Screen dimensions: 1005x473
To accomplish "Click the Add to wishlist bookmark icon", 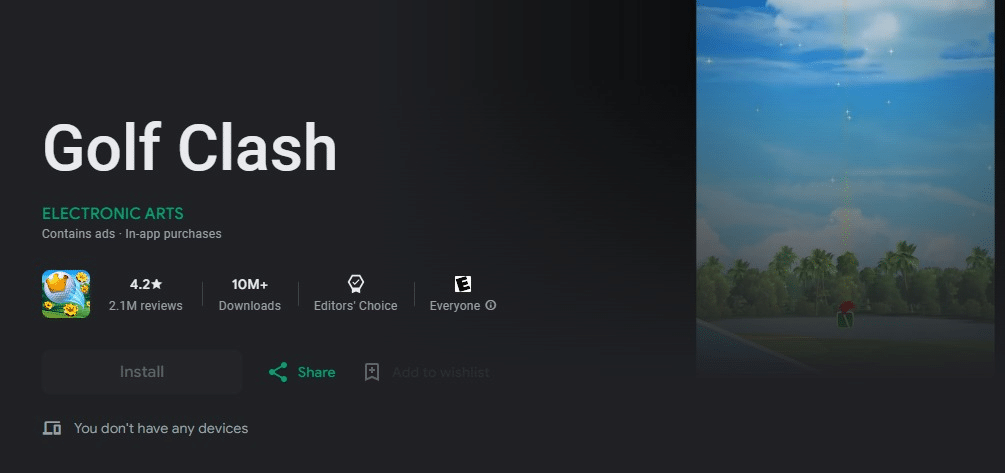I will (372, 372).
